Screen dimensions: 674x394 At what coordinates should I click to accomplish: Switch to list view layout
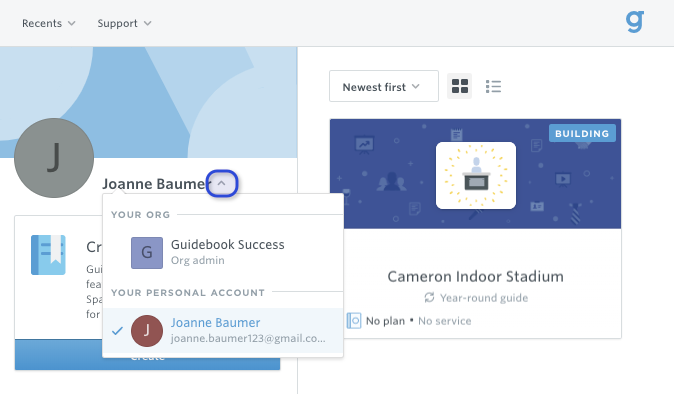point(493,86)
